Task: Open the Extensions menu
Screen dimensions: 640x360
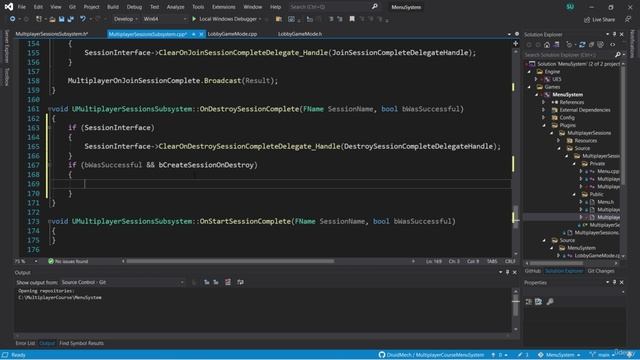Action: point(223,7)
